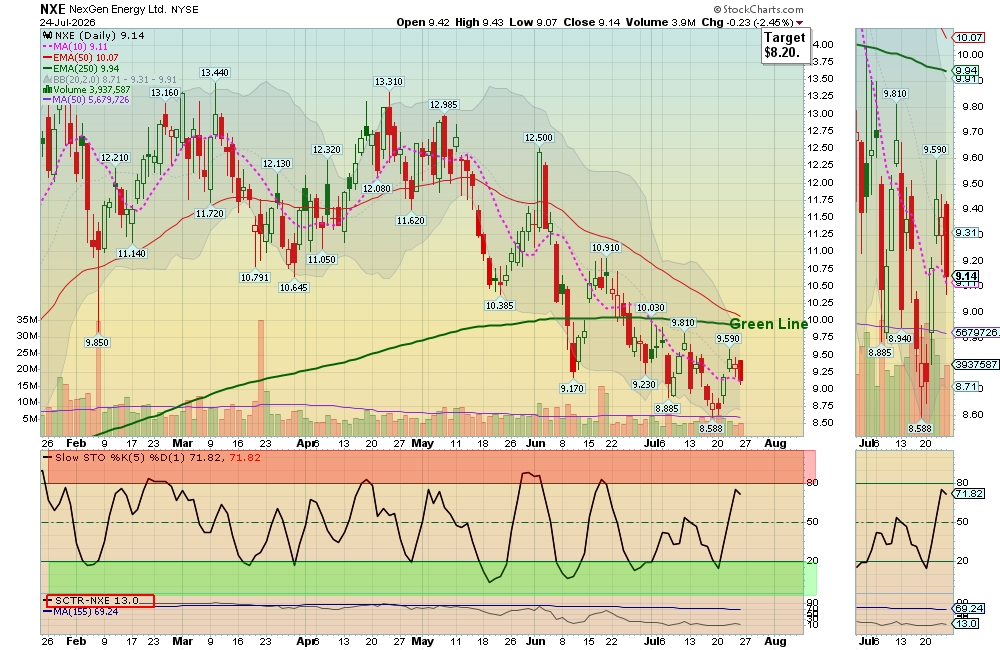
Task: Click the 9.230 price low label
Action: 644,385
